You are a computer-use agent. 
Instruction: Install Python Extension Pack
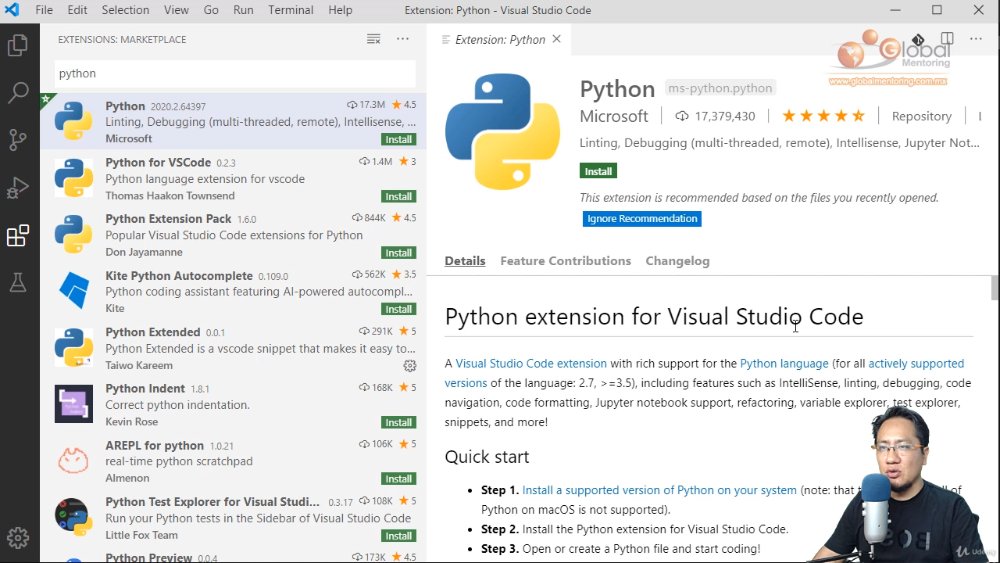399,253
